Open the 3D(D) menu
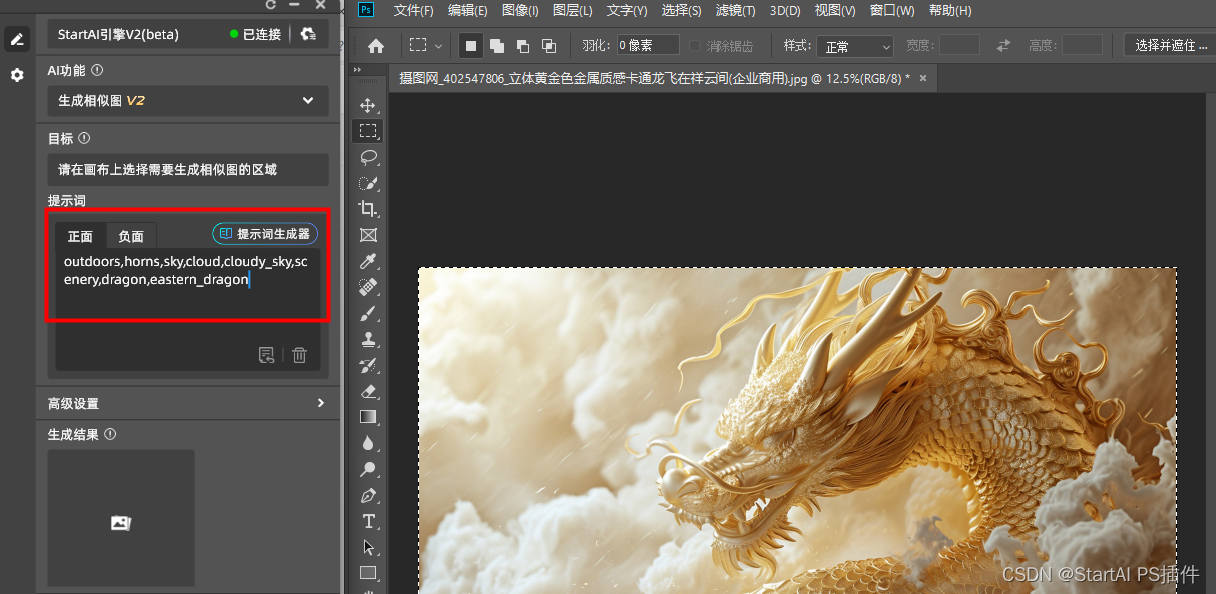Image resolution: width=1216 pixels, height=594 pixels. tap(785, 11)
